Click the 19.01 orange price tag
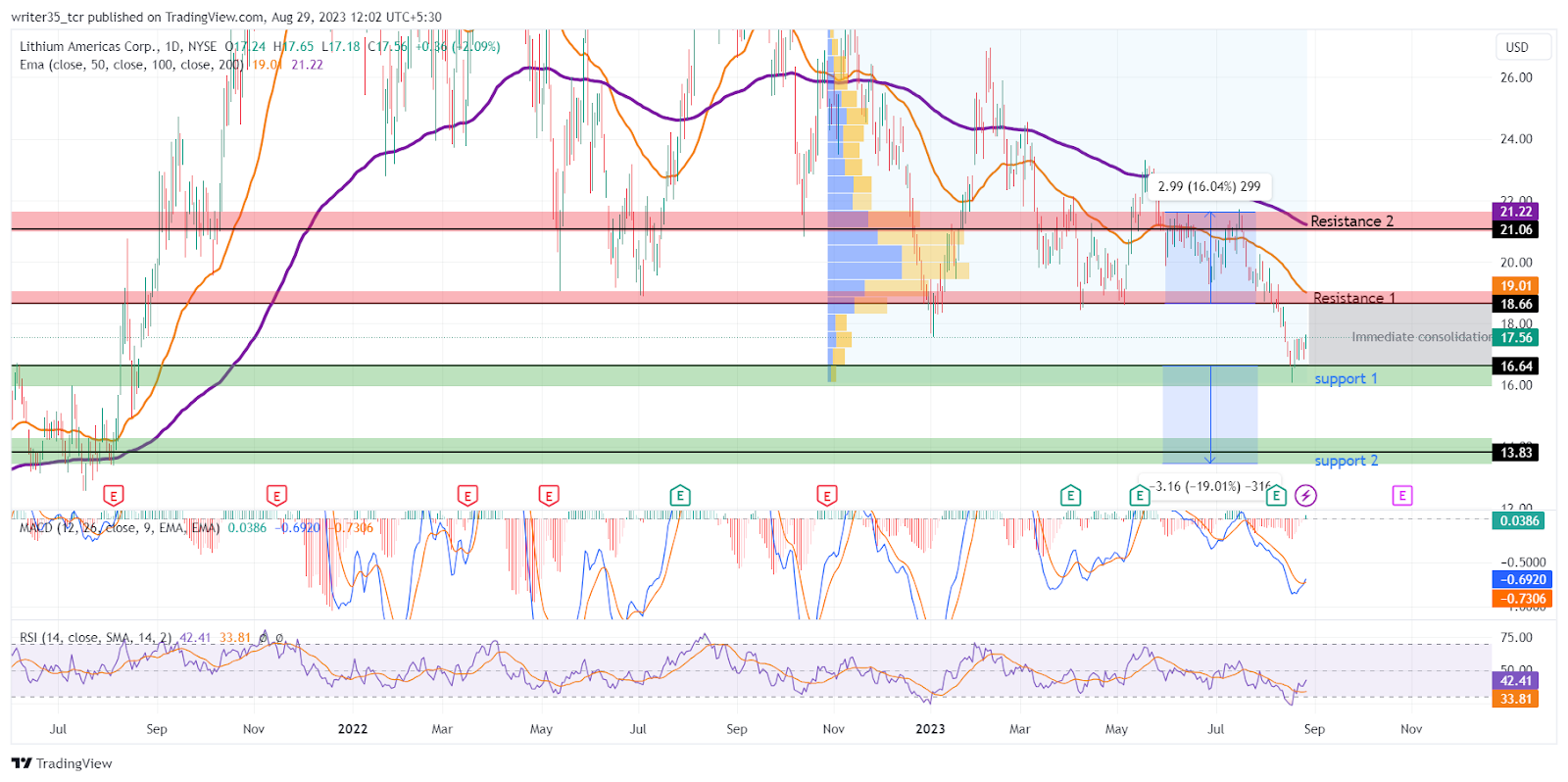The height and width of the screenshot is (782, 1568). (x=1515, y=286)
